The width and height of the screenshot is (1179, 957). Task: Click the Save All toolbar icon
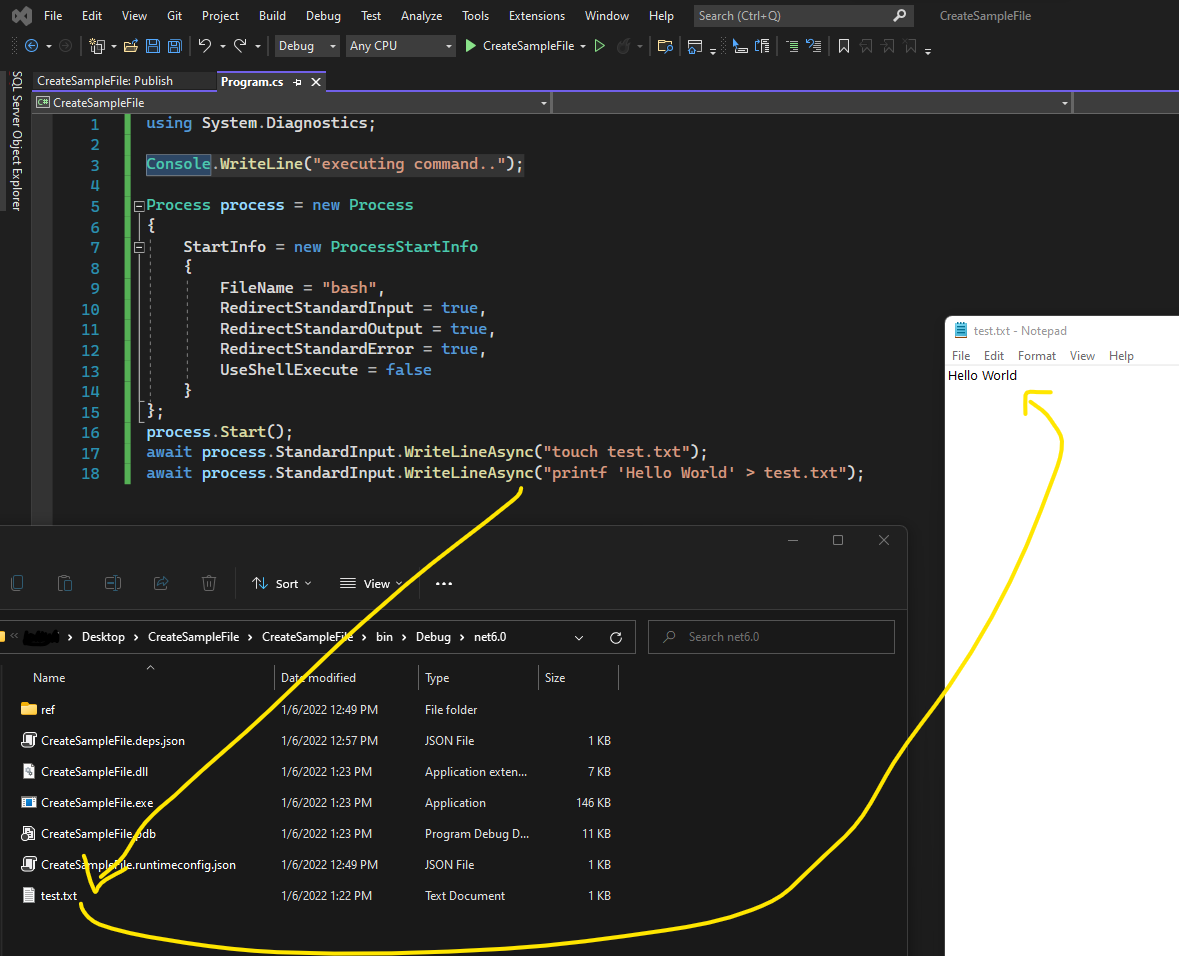(175, 46)
